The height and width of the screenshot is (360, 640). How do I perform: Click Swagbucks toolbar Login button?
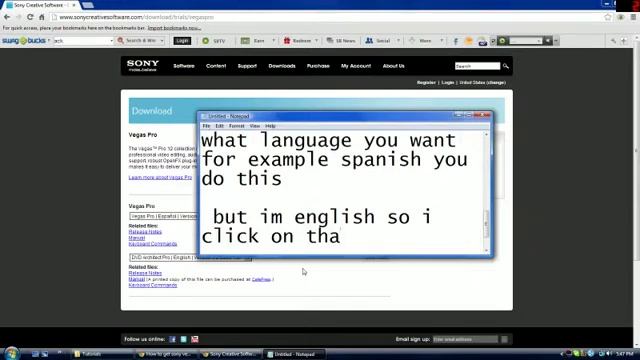[182, 41]
